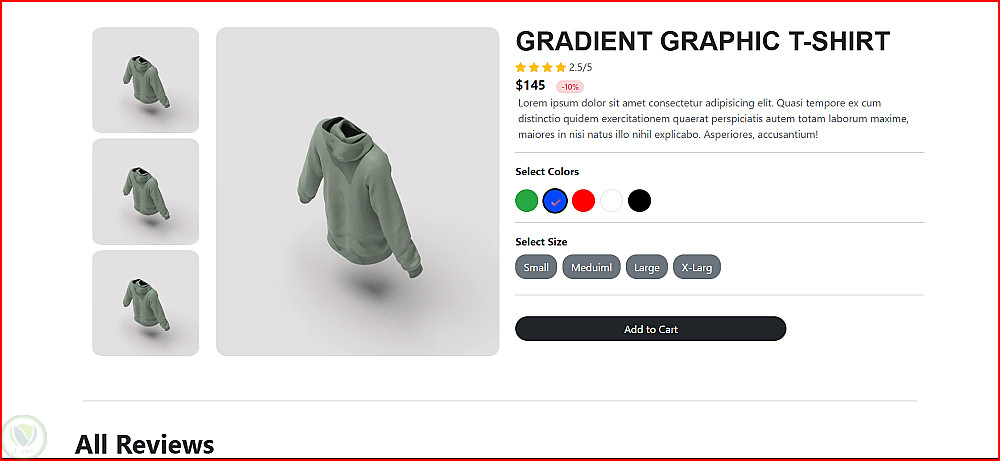Image resolution: width=1000 pixels, height=461 pixels.
Task: Click the first rating star
Action: 520,67
